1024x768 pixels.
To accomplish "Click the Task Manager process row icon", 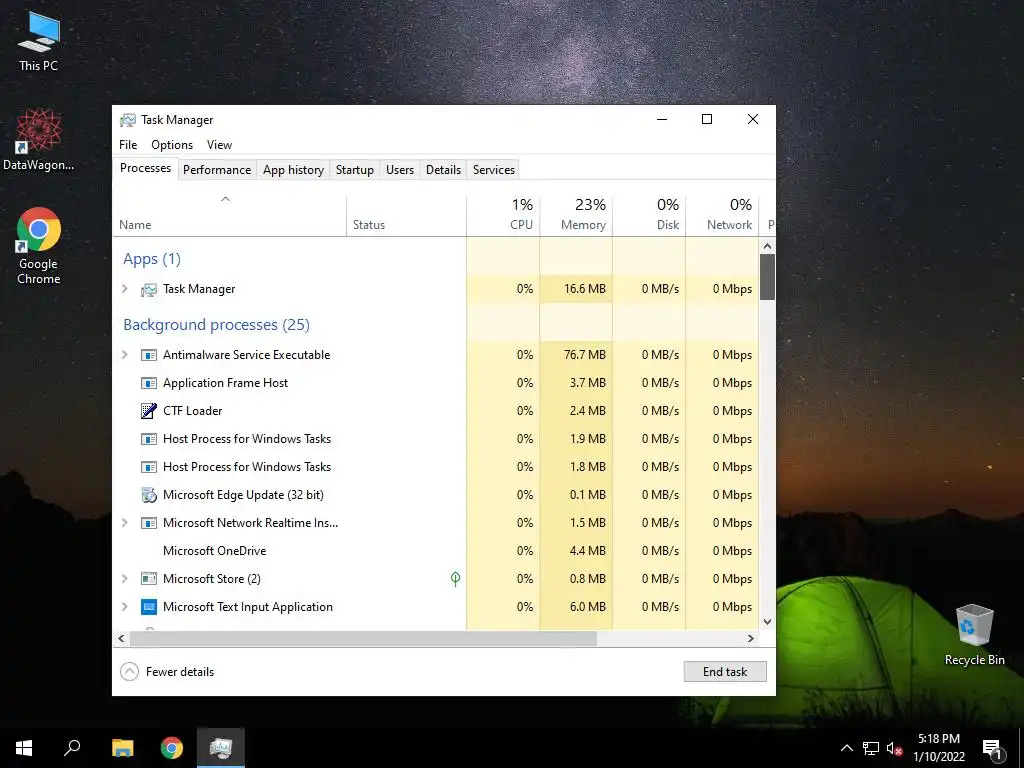I will pos(149,289).
